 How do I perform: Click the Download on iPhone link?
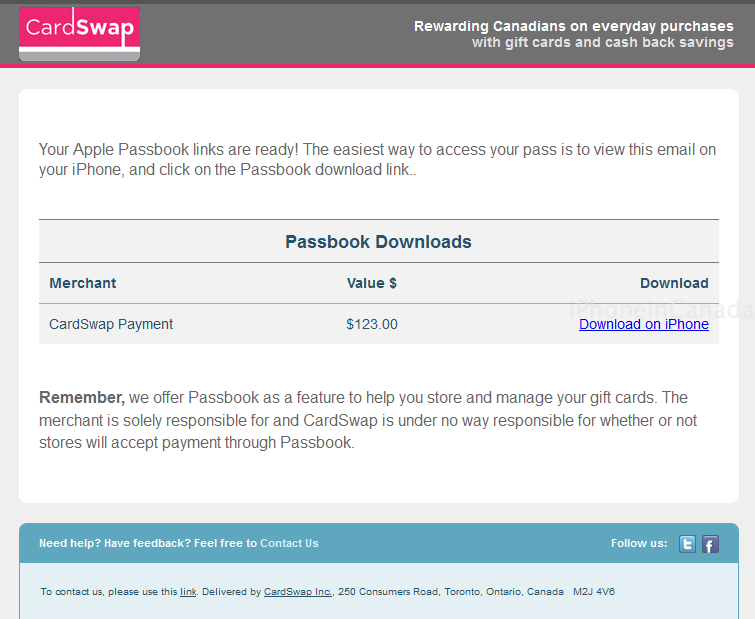click(x=644, y=324)
